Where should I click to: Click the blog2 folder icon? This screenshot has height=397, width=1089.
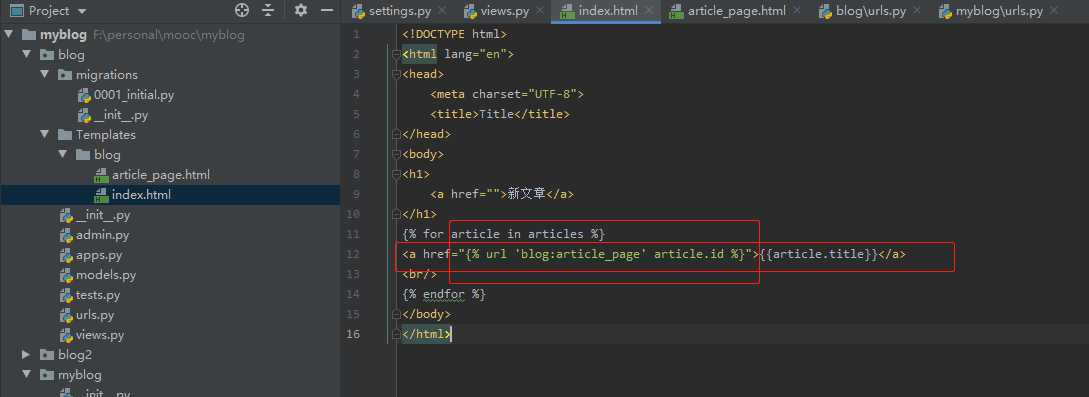(47, 355)
